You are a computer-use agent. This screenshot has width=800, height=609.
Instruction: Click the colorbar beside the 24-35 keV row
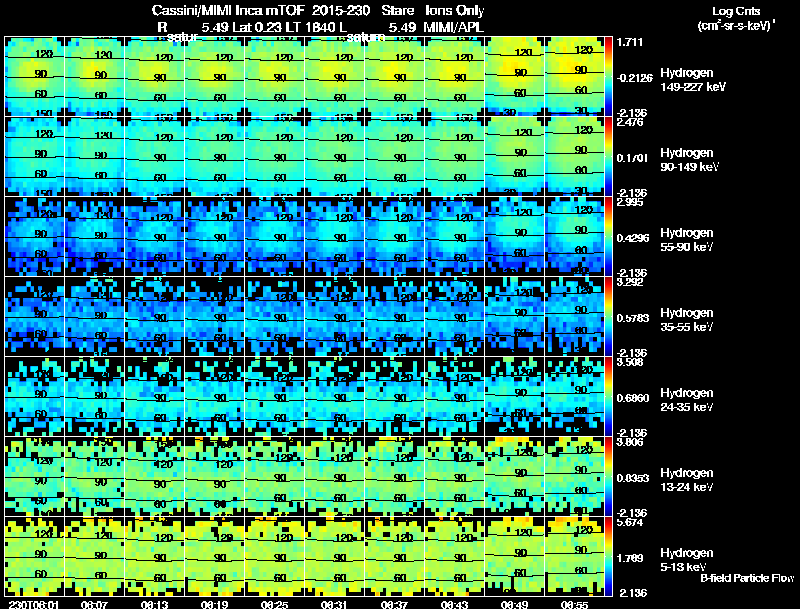click(x=608, y=396)
